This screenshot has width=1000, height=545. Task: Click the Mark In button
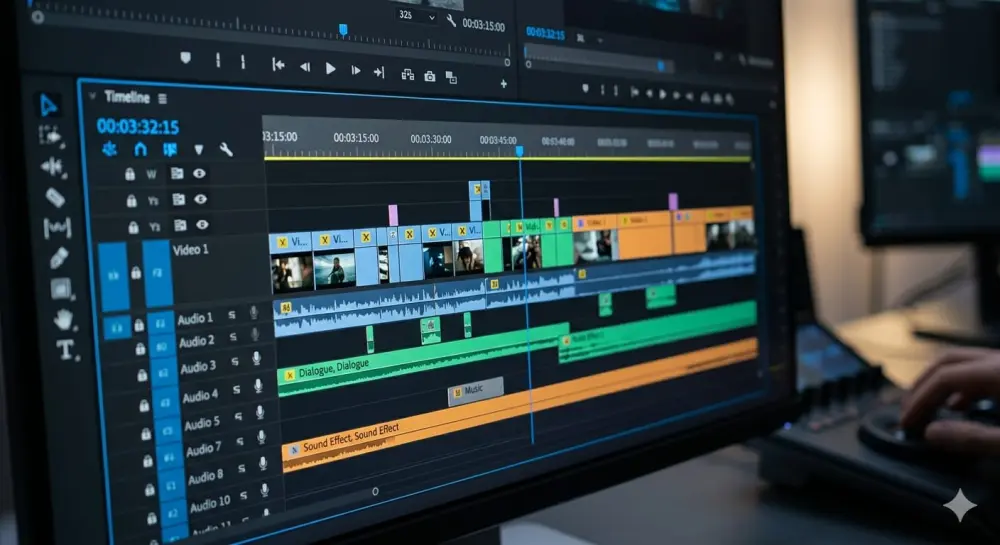[218, 61]
